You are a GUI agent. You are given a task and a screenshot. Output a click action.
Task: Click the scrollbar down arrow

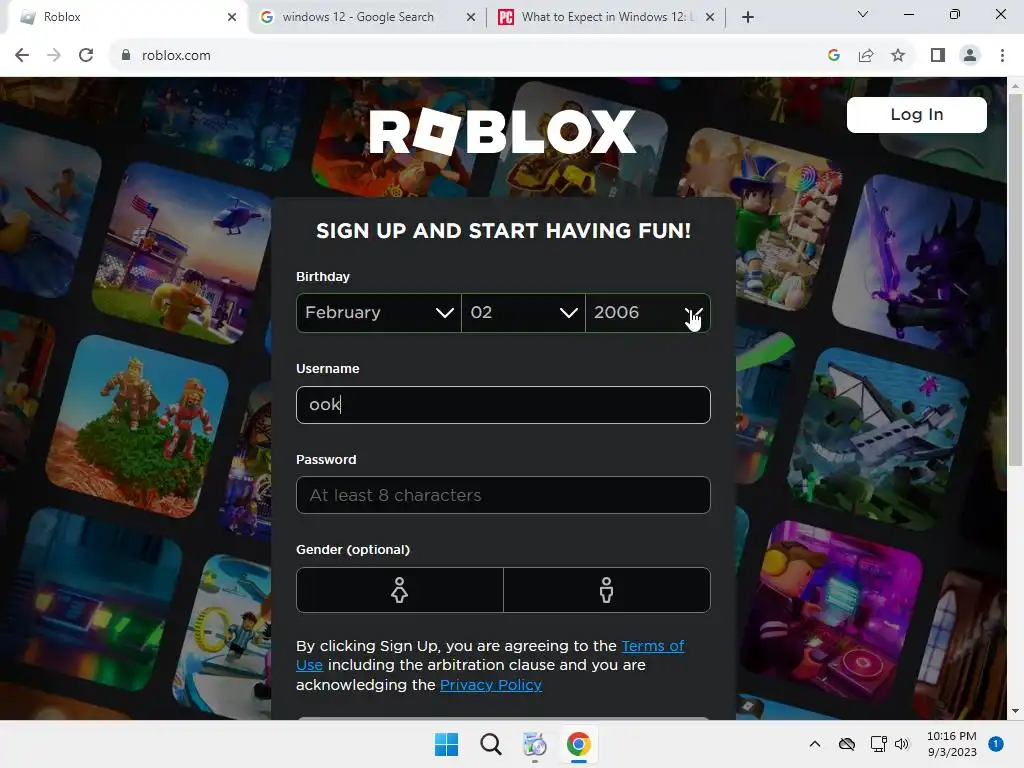1015,711
